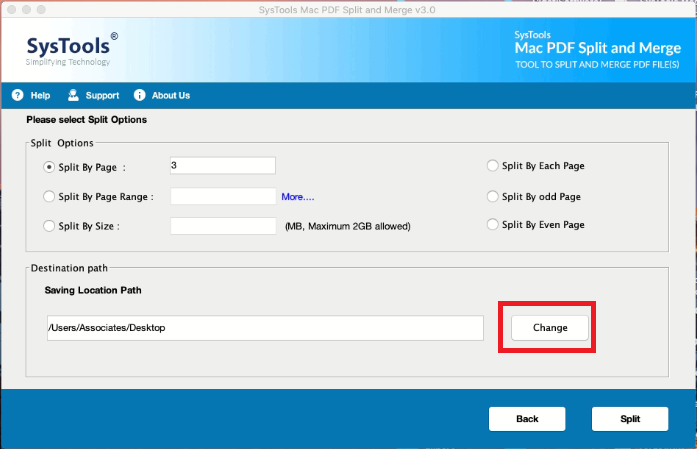Choose Split By odd Page option
This screenshot has width=697, height=449.
click(493, 196)
